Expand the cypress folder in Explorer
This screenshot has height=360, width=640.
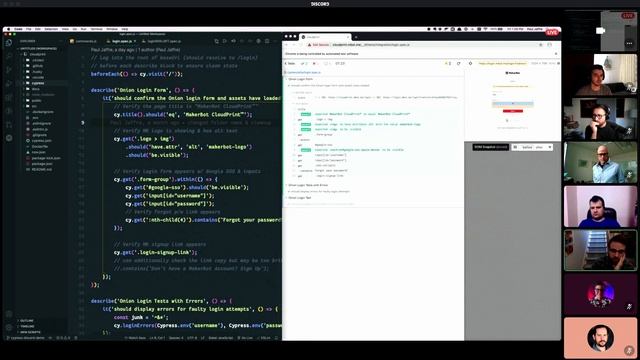click(x=38, y=83)
